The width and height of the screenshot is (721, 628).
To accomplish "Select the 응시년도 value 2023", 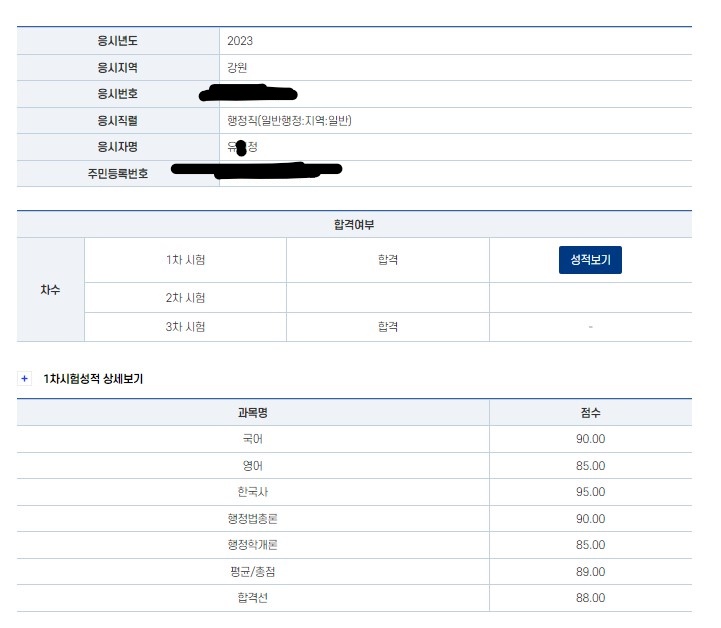I will 240,41.
